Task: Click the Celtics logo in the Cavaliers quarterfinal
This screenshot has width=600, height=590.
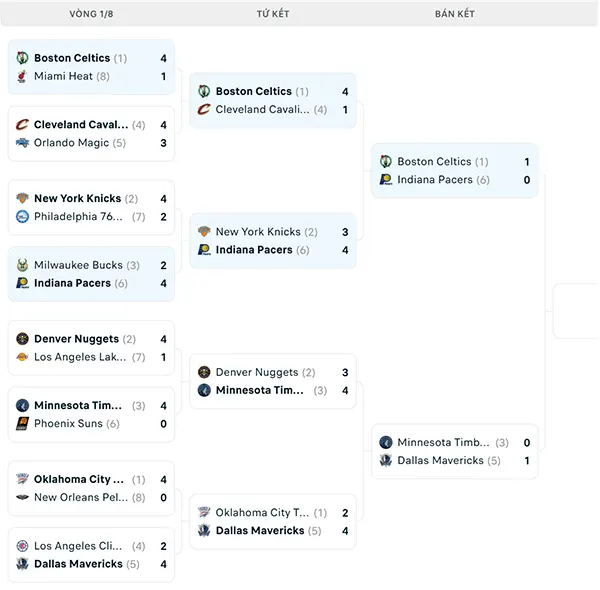Action: click(x=204, y=91)
